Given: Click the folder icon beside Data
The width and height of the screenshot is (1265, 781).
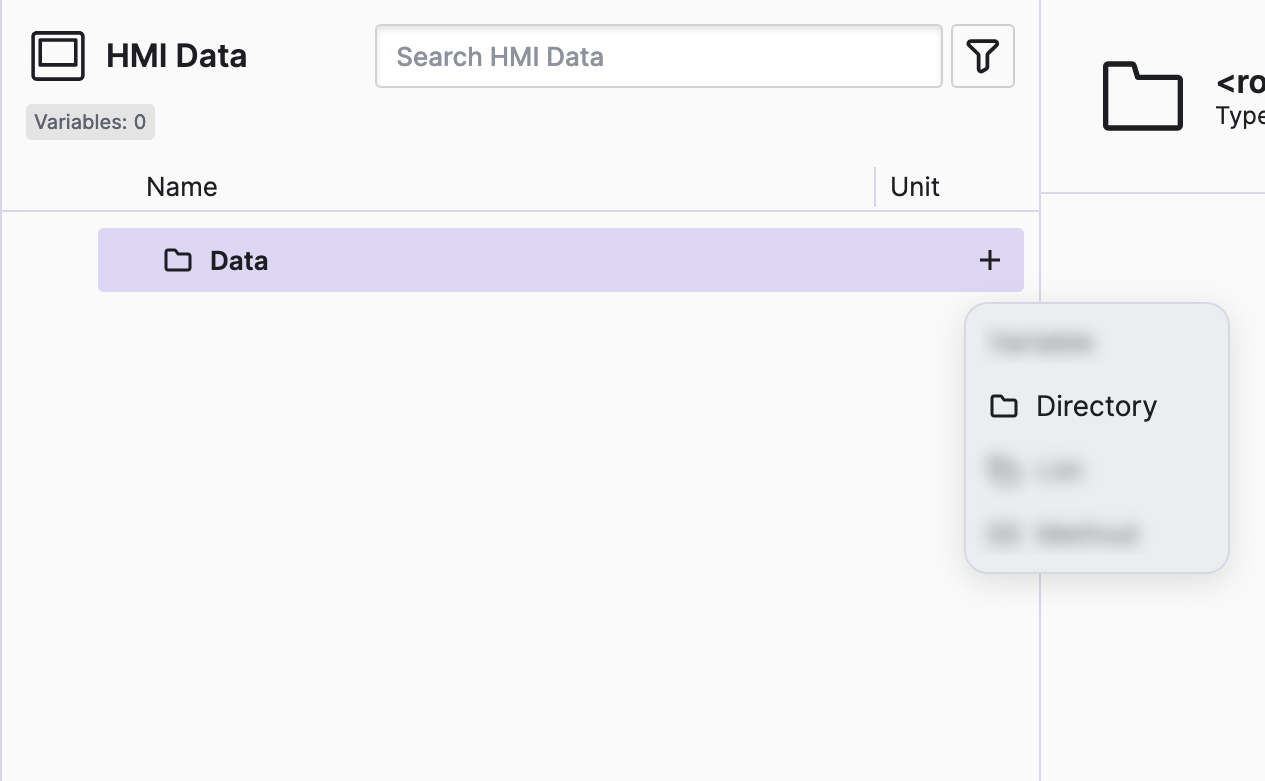Looking at the screenshot, I should click(178, 261).
